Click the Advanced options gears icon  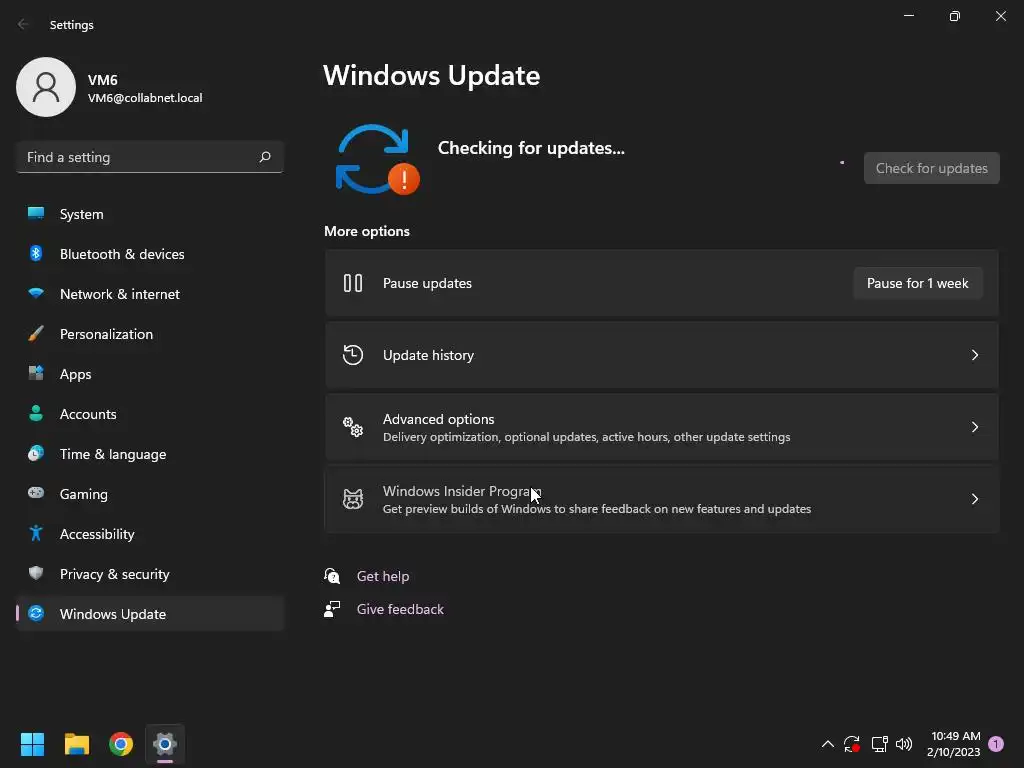[353, 426]
